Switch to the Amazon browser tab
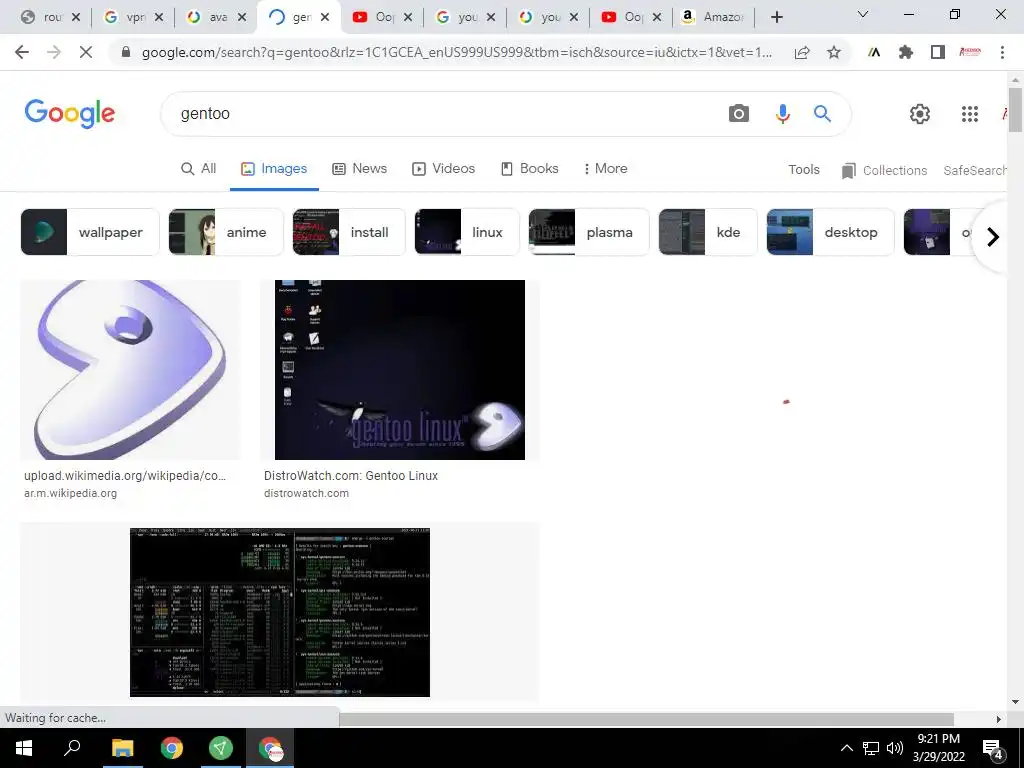The image size is (1024, 768). tap(713, 17)
